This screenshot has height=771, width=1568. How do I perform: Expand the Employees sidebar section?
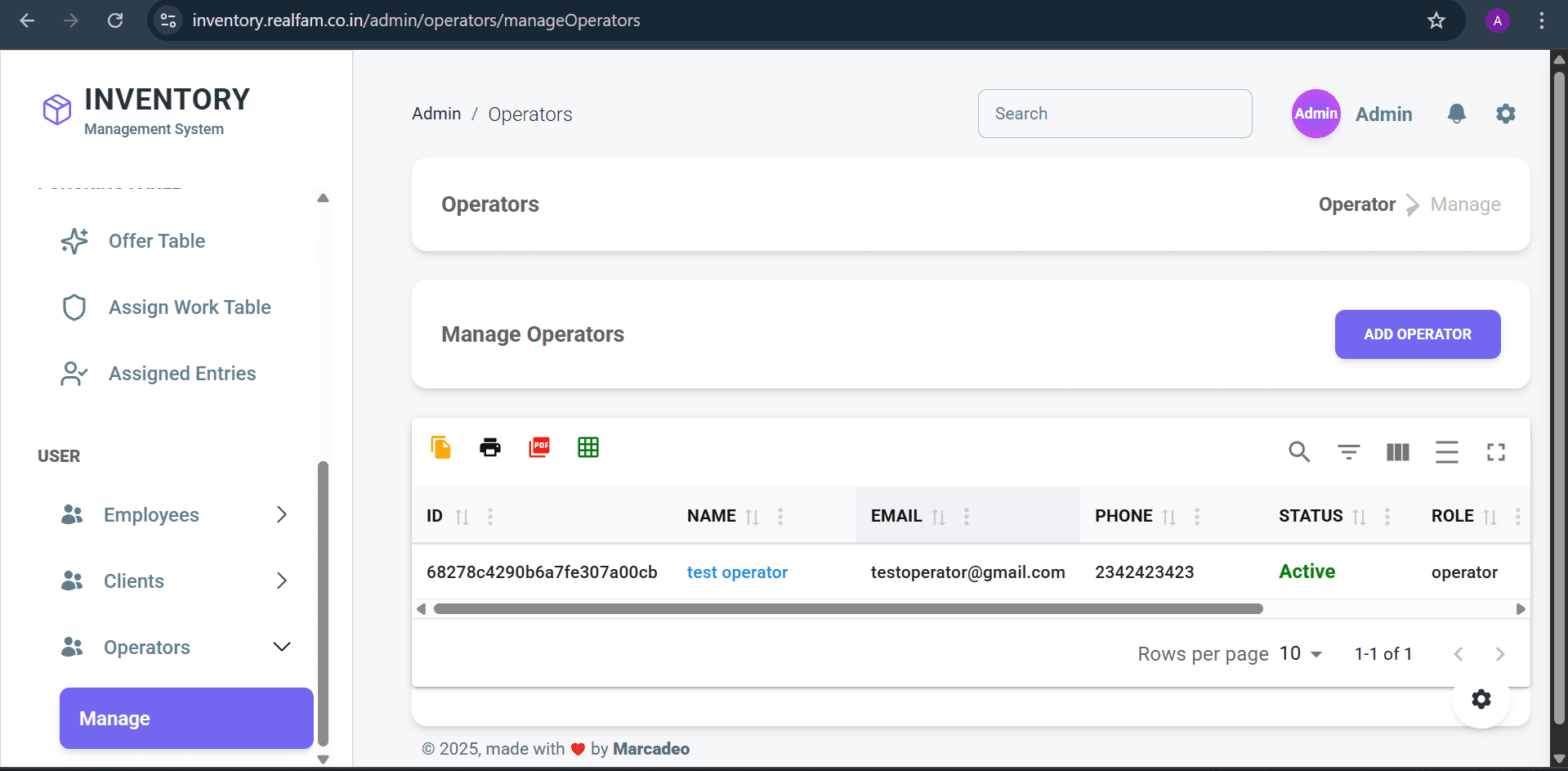282,514
